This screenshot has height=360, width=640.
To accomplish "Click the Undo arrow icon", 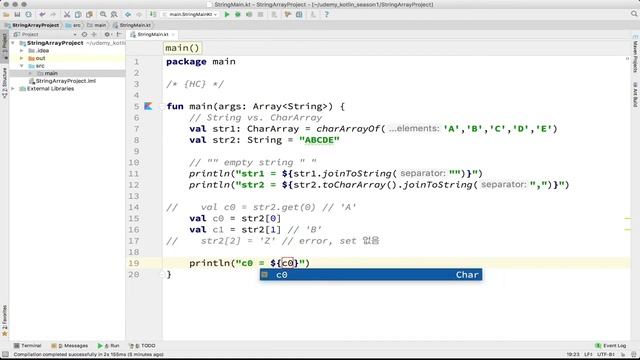I will 42,14.
